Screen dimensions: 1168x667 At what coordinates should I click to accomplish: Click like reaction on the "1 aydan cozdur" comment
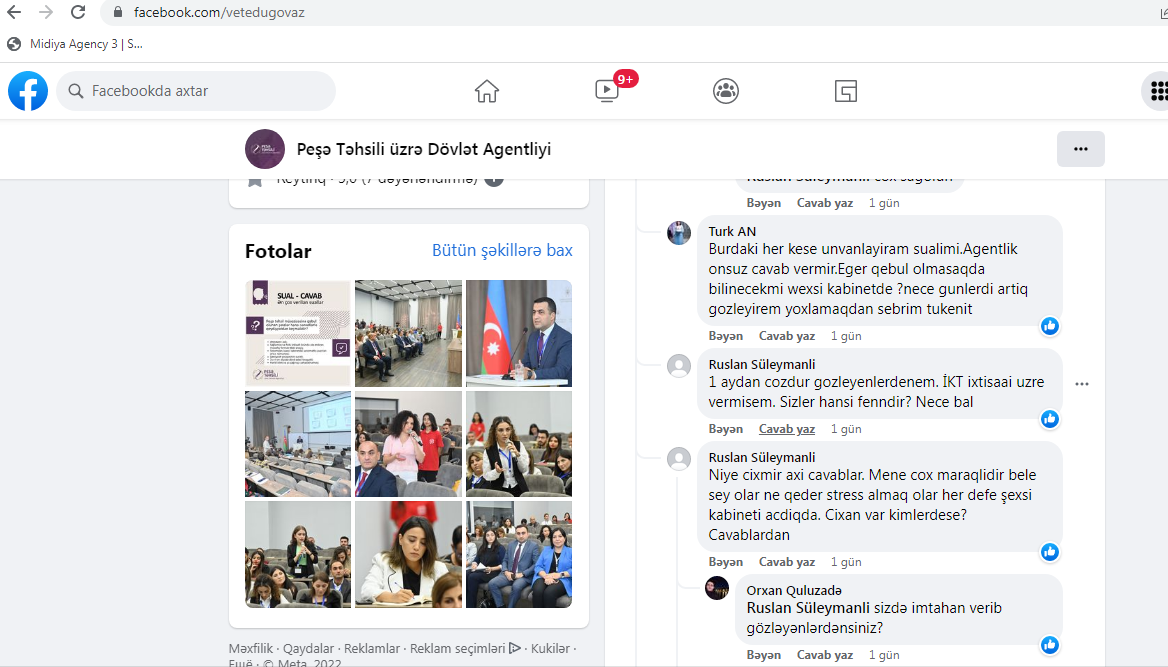coord(1050,419)
